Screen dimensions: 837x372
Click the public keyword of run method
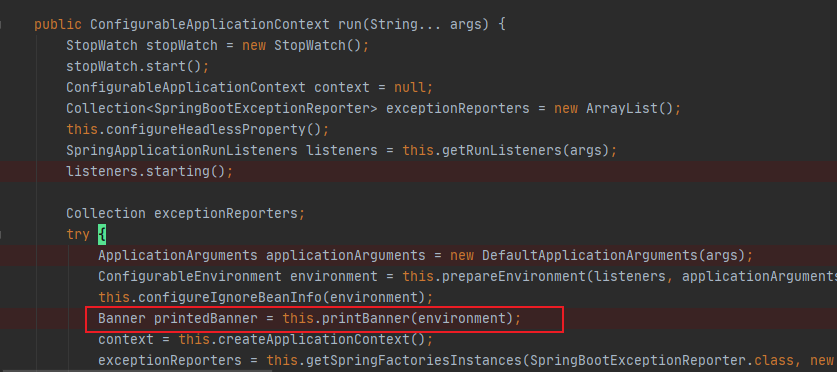(58, 25)
